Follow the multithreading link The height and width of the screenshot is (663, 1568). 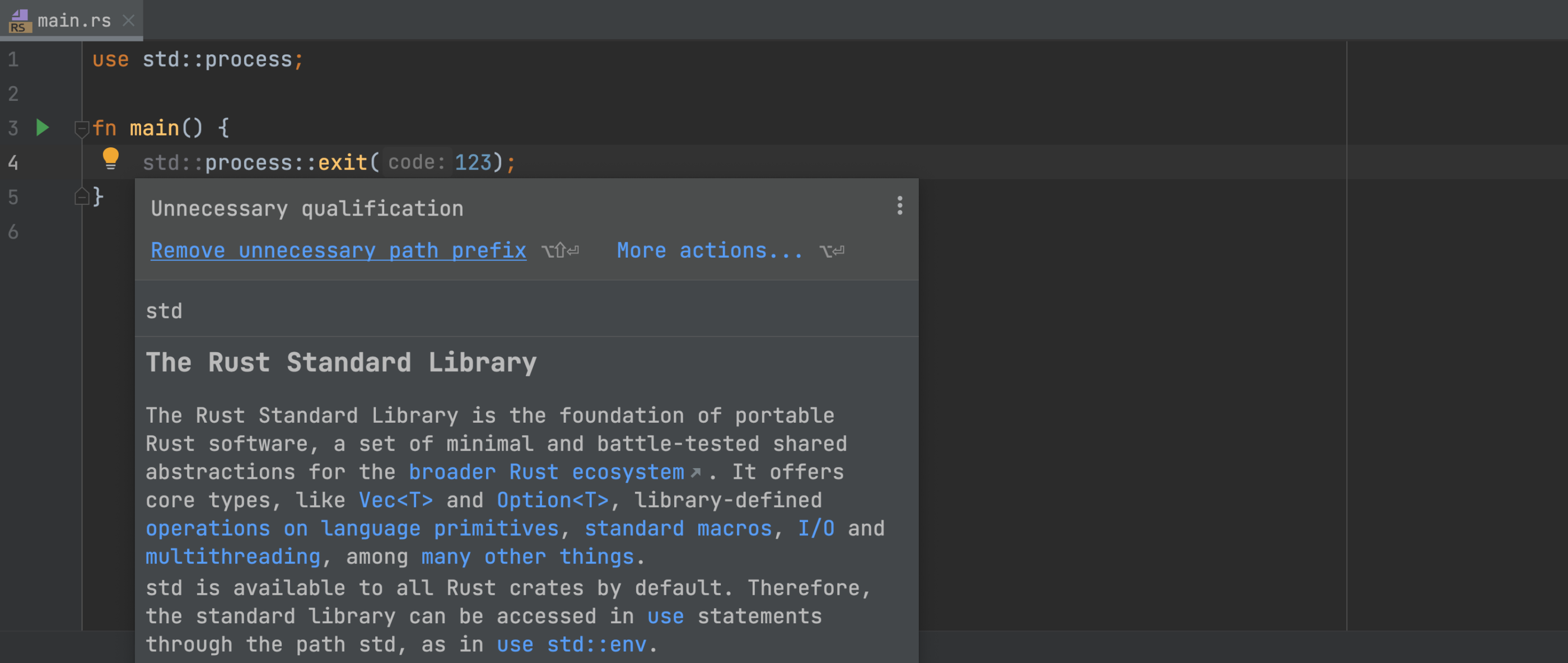[x=233, y=557]
